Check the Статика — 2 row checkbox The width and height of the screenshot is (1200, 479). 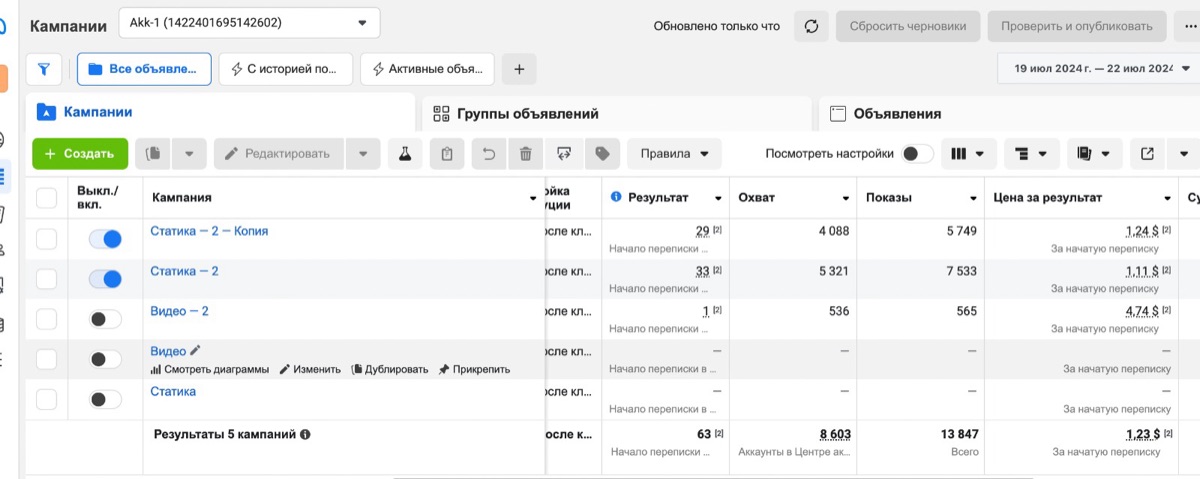pyautogui.click(x=46, y=279)
